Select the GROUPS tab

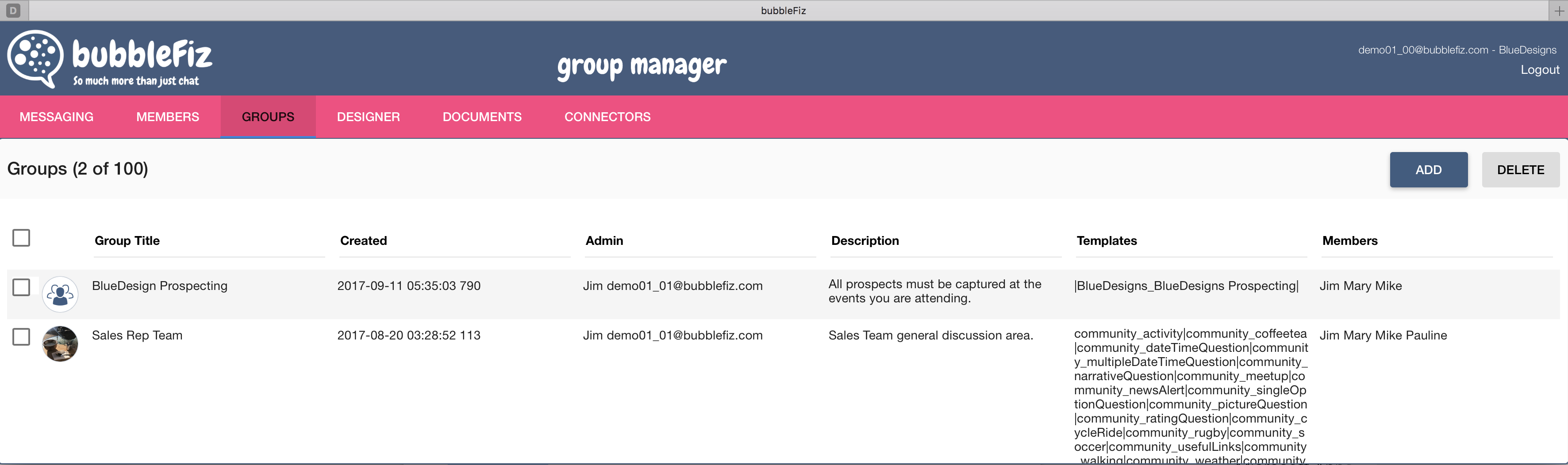click(268, 117)
